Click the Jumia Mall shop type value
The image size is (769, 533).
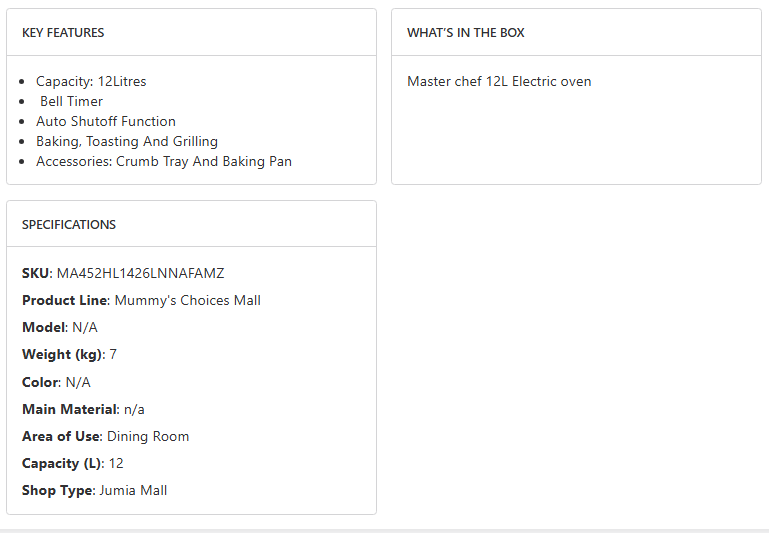pyautogui.click(x=133, y=490)
